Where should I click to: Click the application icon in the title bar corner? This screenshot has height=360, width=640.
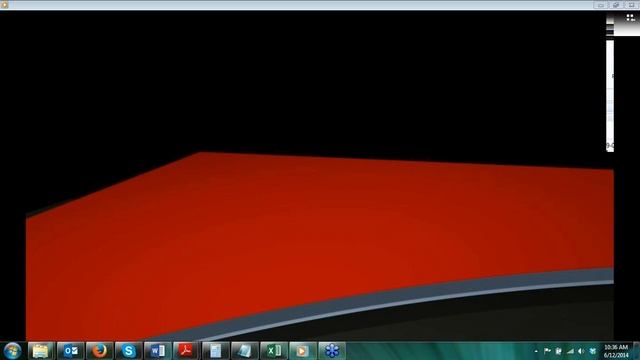click(4, 4)
